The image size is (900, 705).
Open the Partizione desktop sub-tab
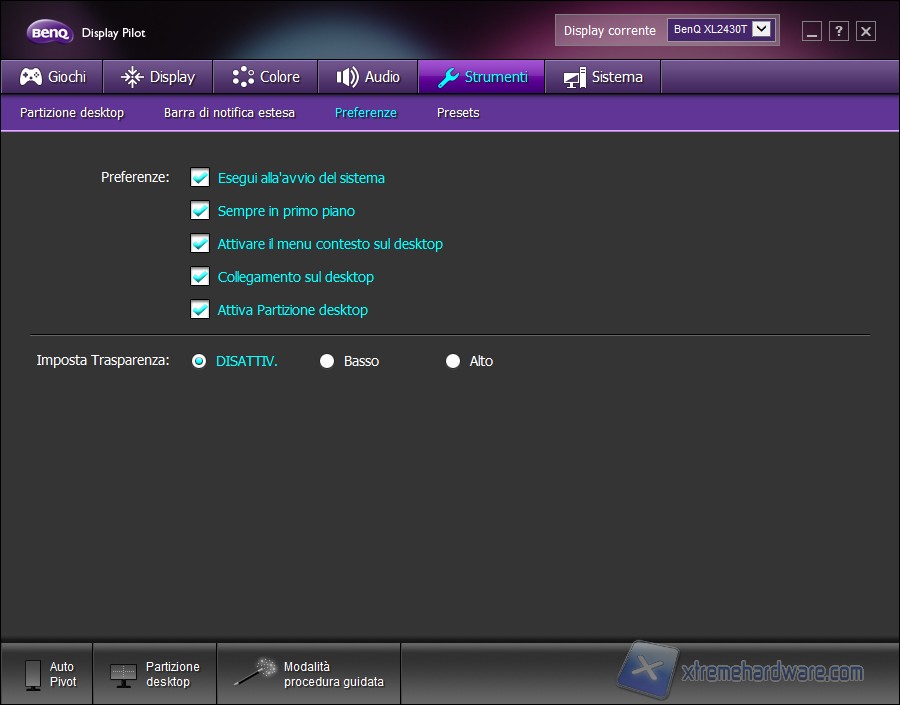[72, 113]
